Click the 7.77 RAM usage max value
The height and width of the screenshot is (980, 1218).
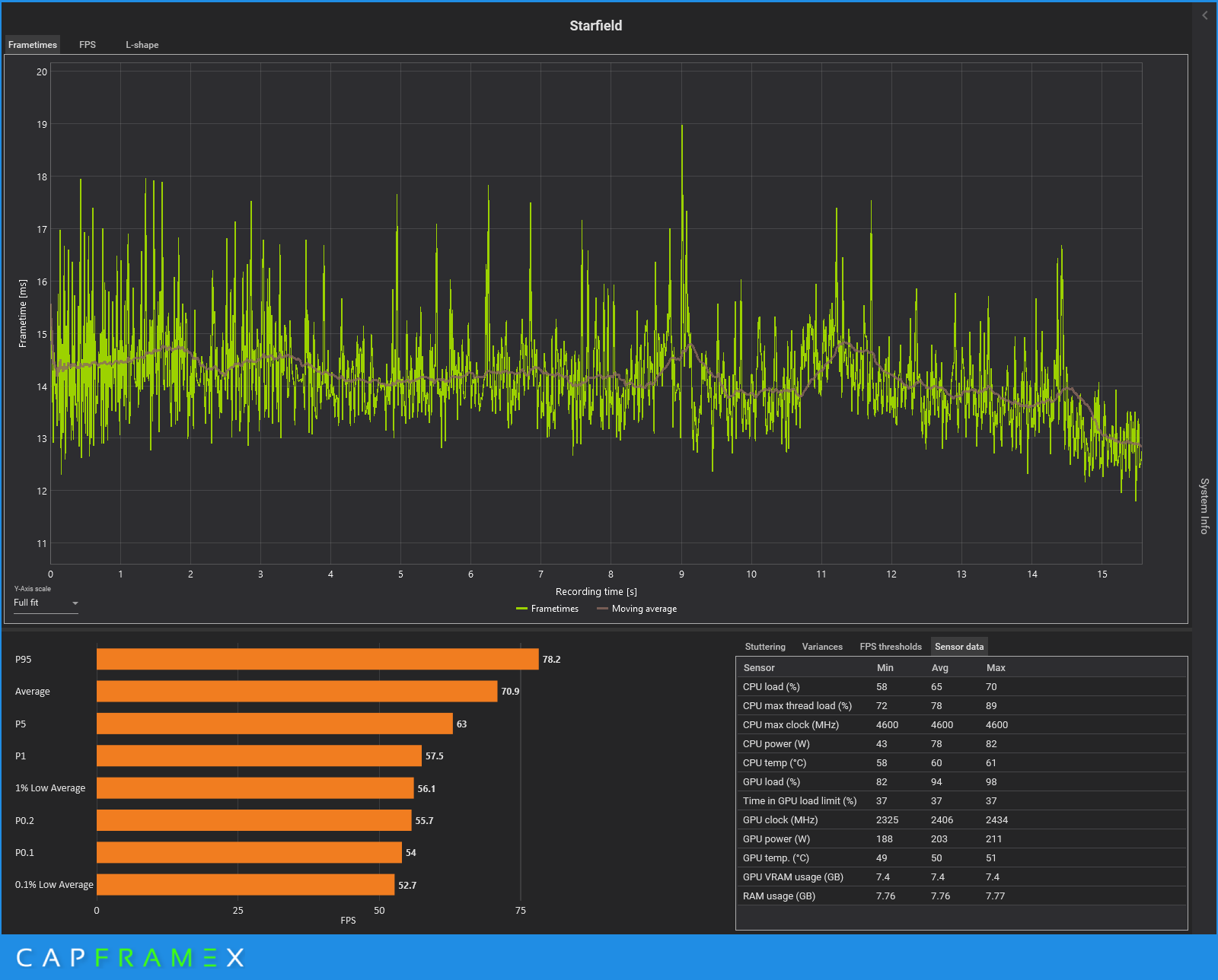(x=995, y=896)
